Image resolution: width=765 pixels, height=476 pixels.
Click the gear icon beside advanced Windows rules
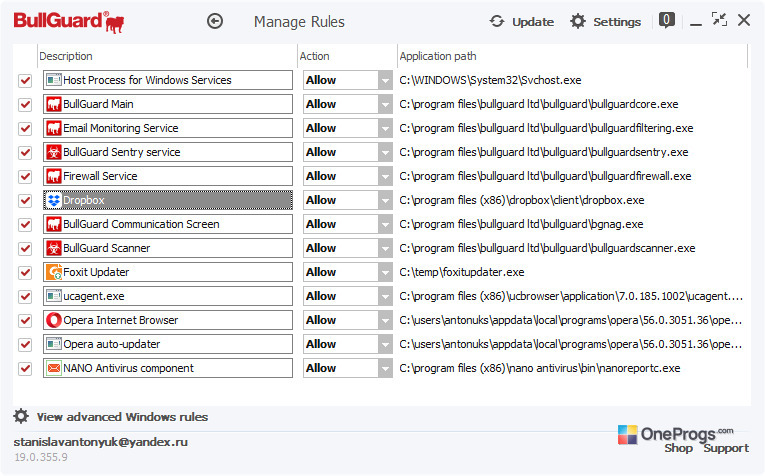(21, 416)
